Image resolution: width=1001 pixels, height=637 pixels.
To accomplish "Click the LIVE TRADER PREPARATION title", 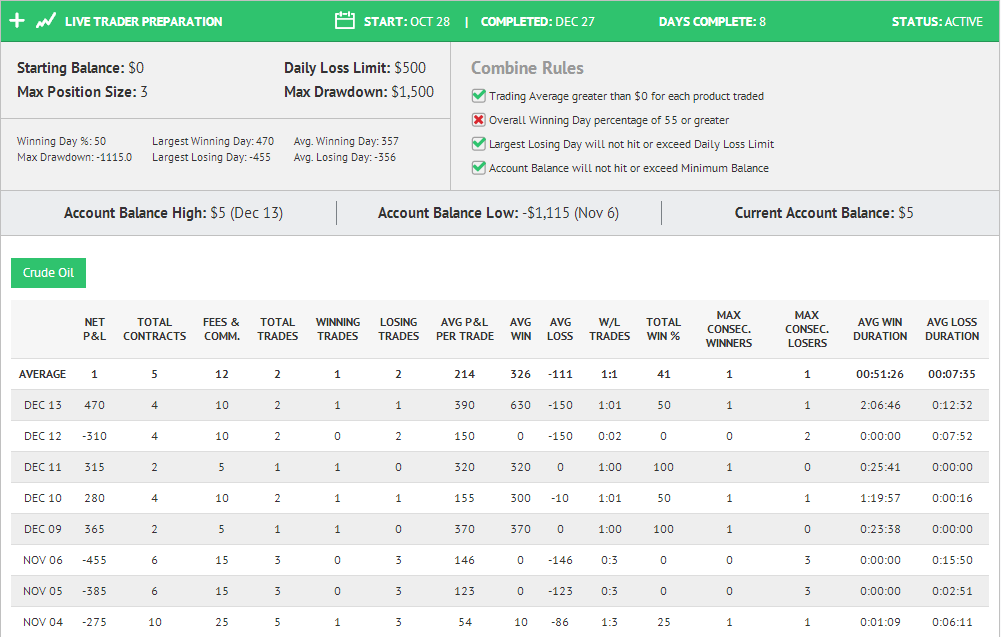I will point(144,22).
